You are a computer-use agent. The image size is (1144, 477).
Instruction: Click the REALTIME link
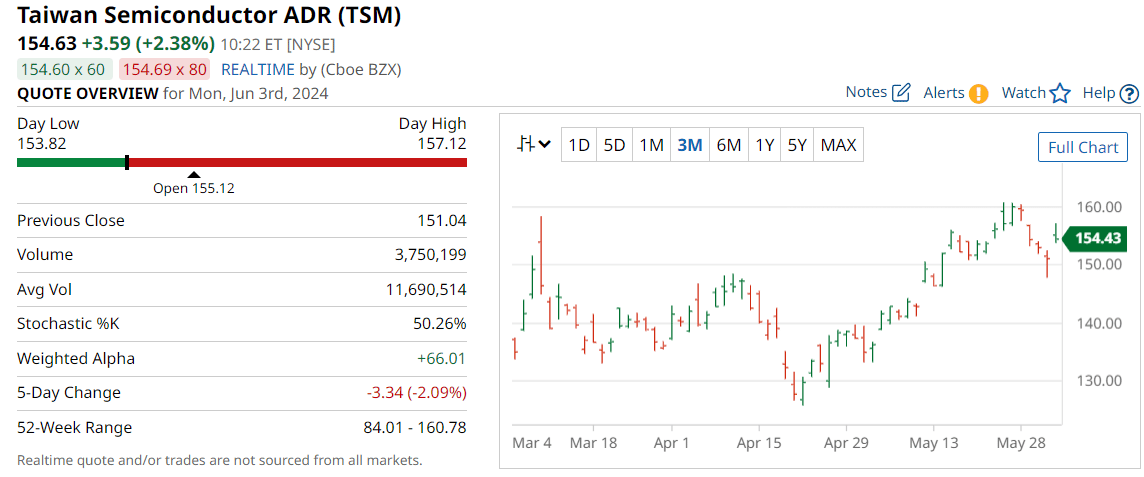point(258,70)
